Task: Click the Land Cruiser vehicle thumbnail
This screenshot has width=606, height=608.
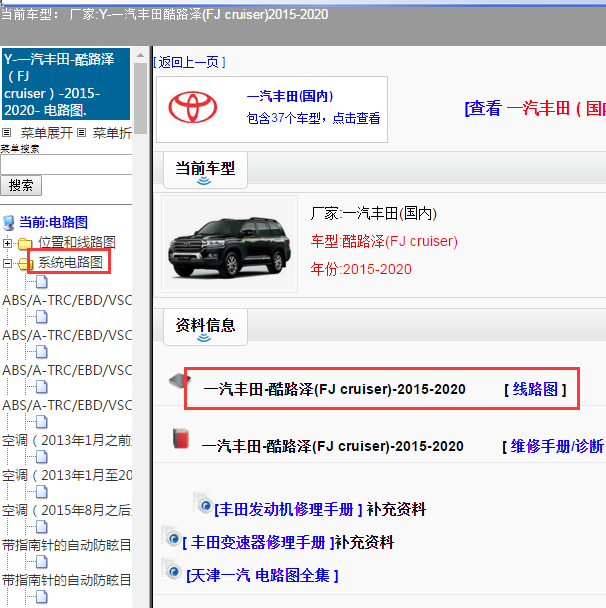Action: pyautogui.click(x=230, y=244)
